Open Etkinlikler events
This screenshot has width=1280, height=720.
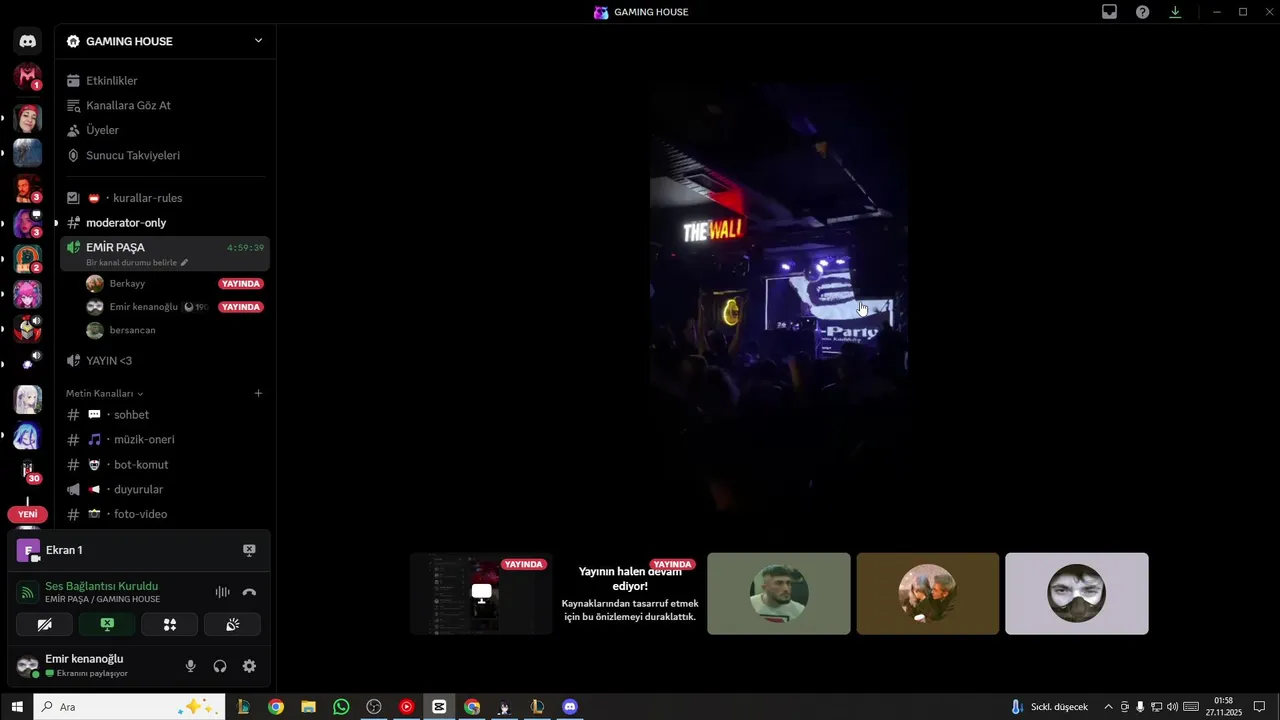(x=165, y=80)
